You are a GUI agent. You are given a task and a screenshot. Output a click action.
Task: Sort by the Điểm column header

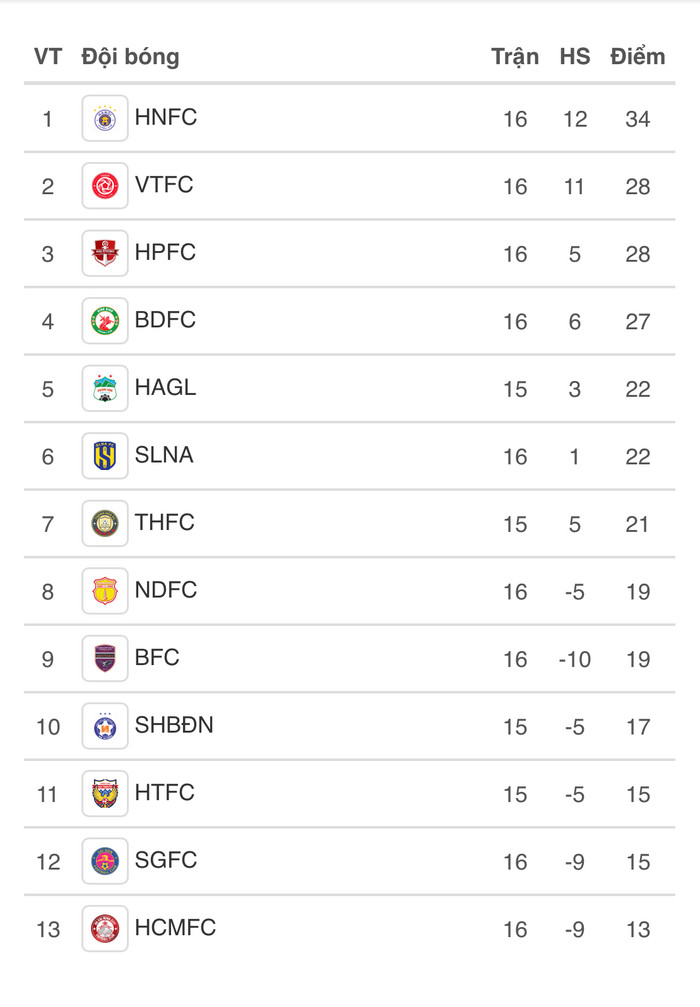pos(637,57)
